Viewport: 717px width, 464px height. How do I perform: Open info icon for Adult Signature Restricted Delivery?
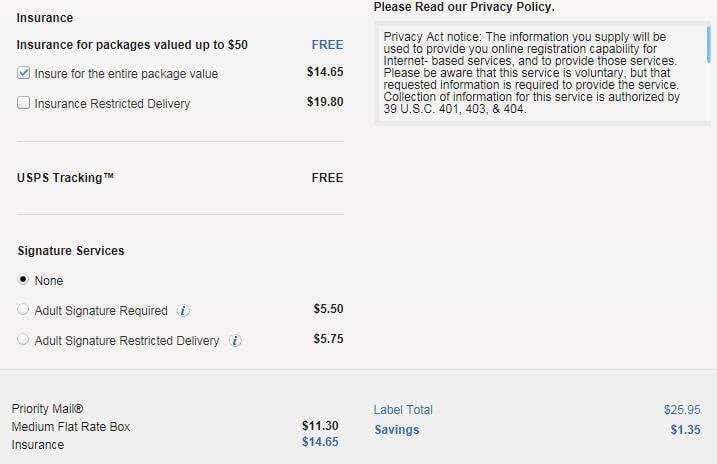click(x=235, y=341)
